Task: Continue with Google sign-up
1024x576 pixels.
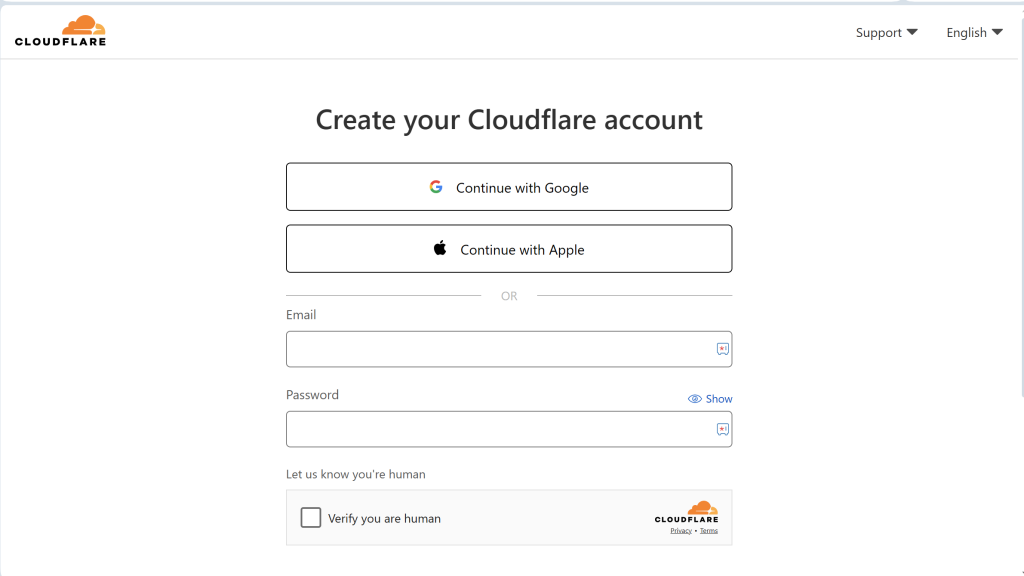Action: [509, 187]
